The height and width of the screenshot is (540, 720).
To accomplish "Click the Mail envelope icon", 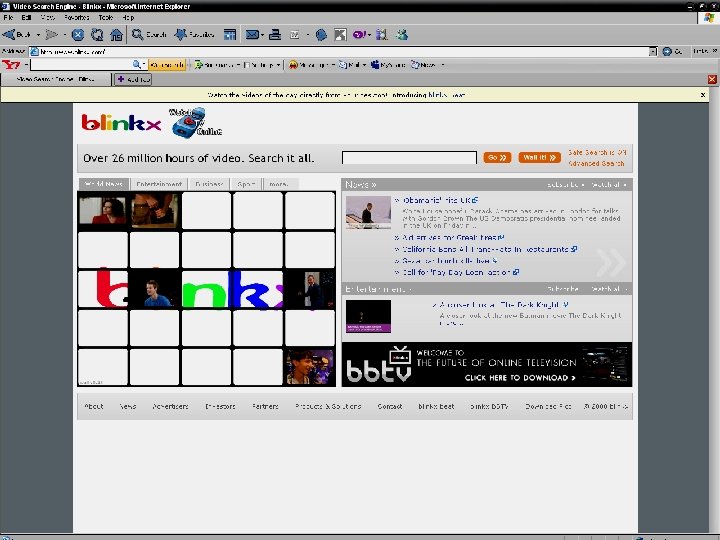I will (252, 34).
